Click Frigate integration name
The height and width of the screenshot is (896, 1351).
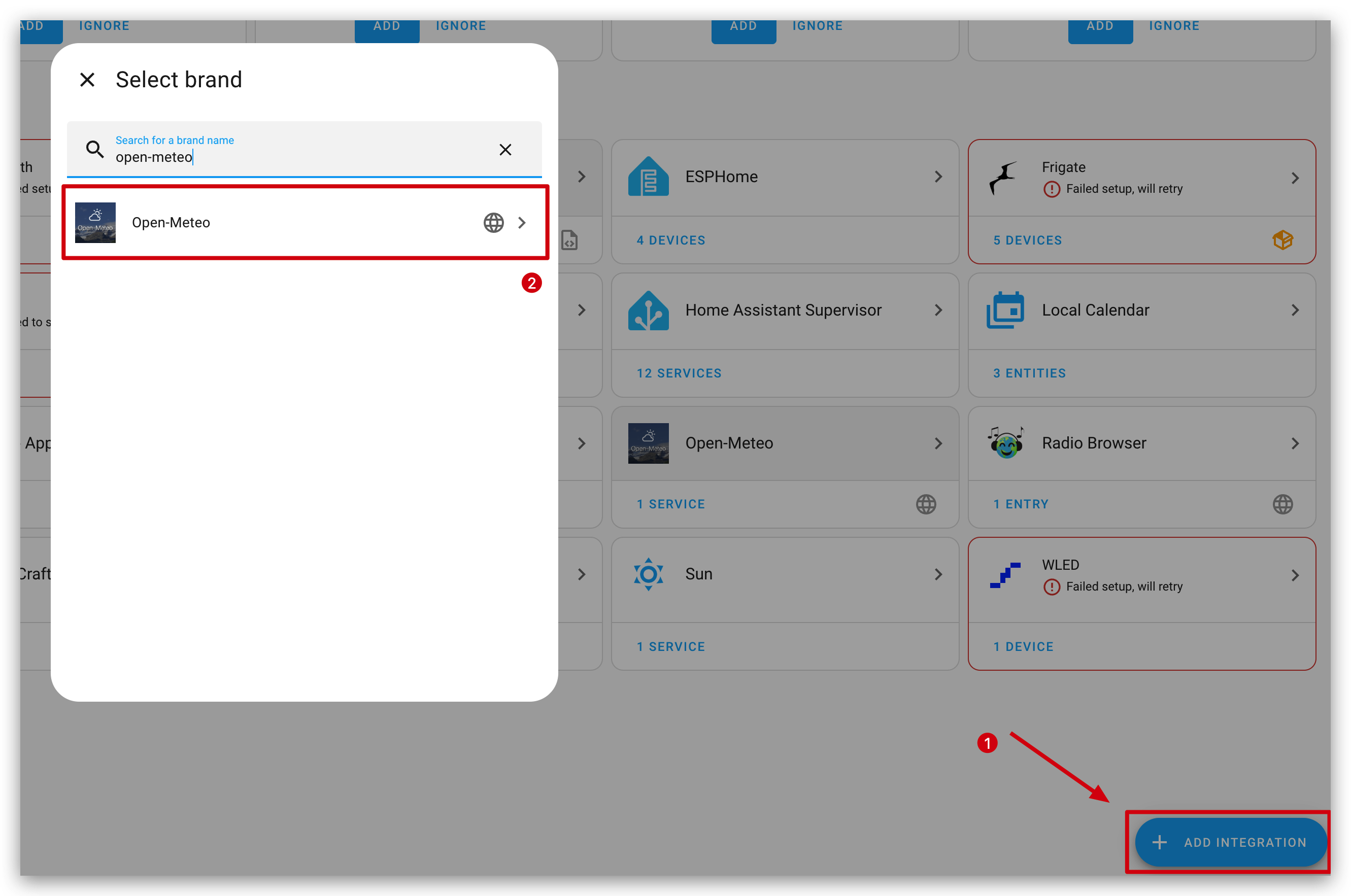click(x=1063, y=167)
